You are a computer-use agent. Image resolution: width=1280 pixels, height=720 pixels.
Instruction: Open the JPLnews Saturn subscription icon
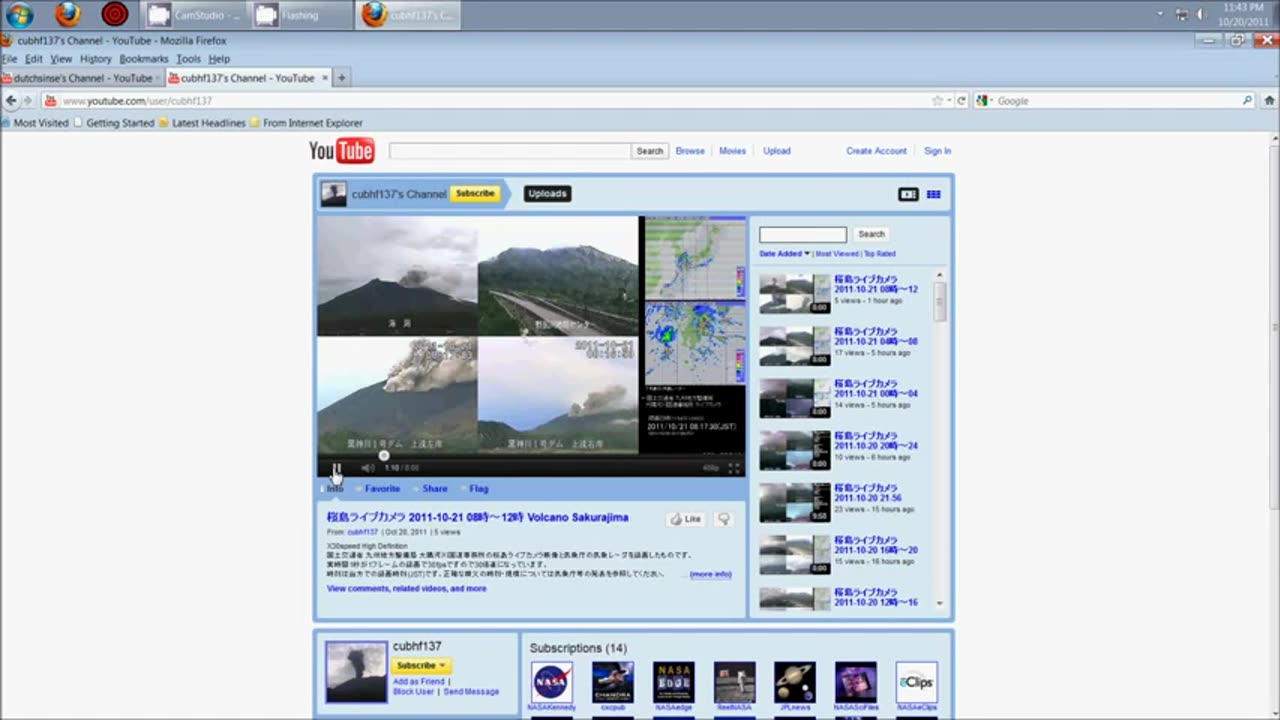[795, 682]
